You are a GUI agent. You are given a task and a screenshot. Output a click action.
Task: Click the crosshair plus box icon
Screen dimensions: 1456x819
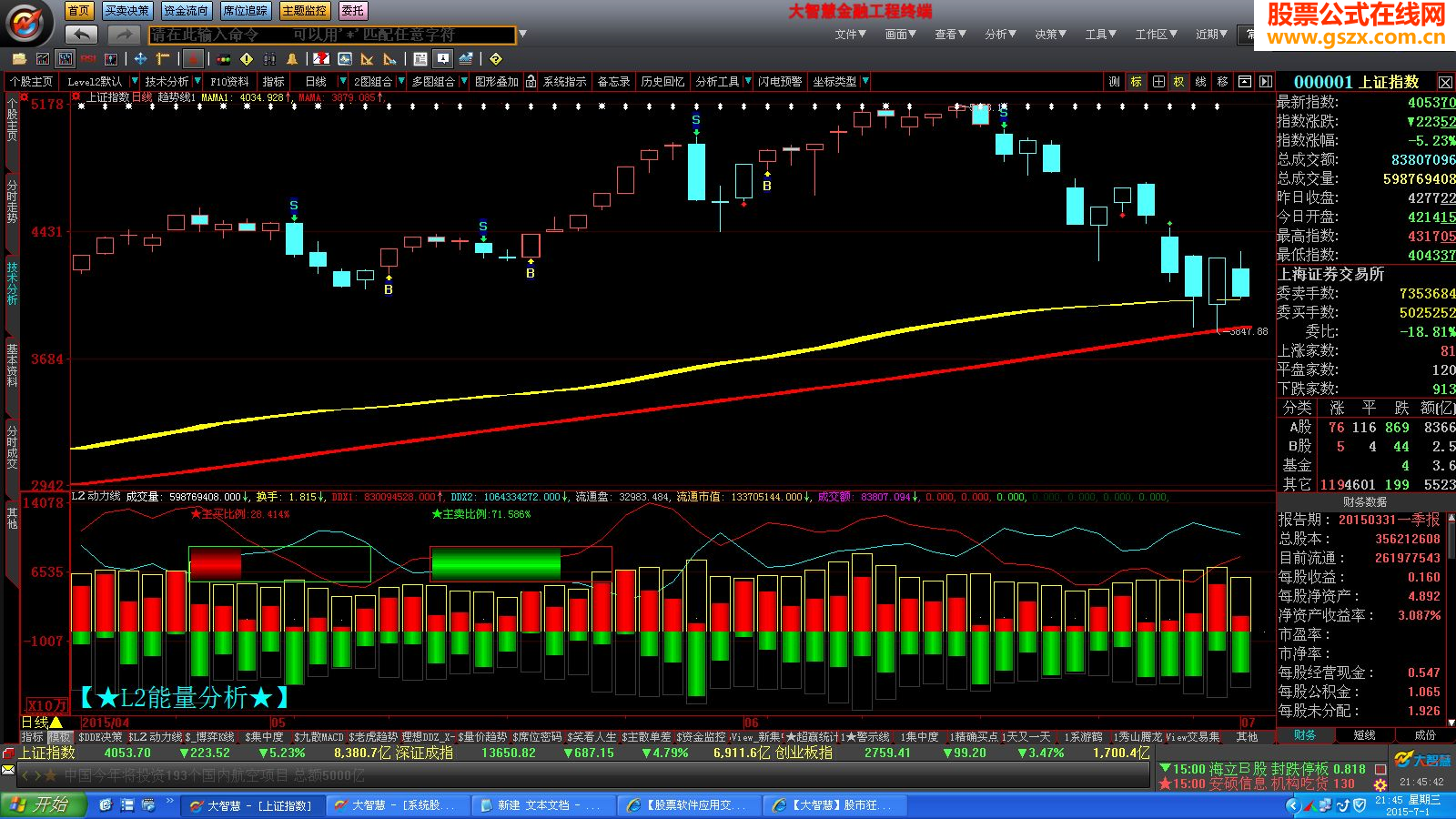pos(1158,82)
